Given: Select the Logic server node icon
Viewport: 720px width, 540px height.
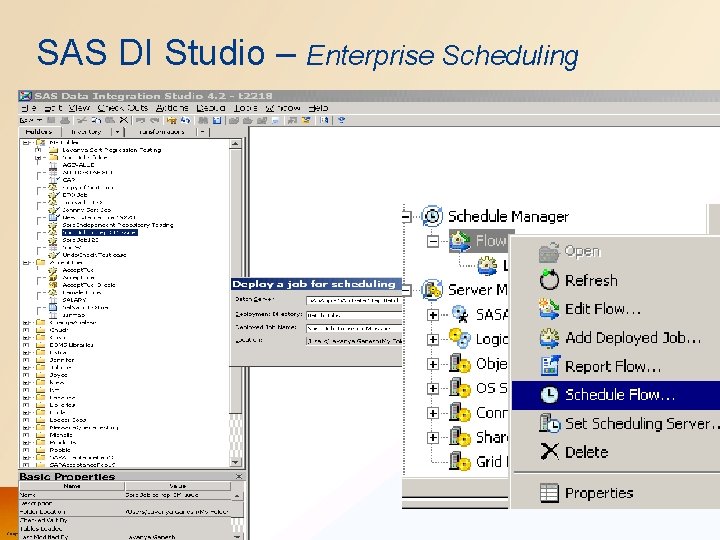Looking at the screenshot, I should click(x=460, y=339).
